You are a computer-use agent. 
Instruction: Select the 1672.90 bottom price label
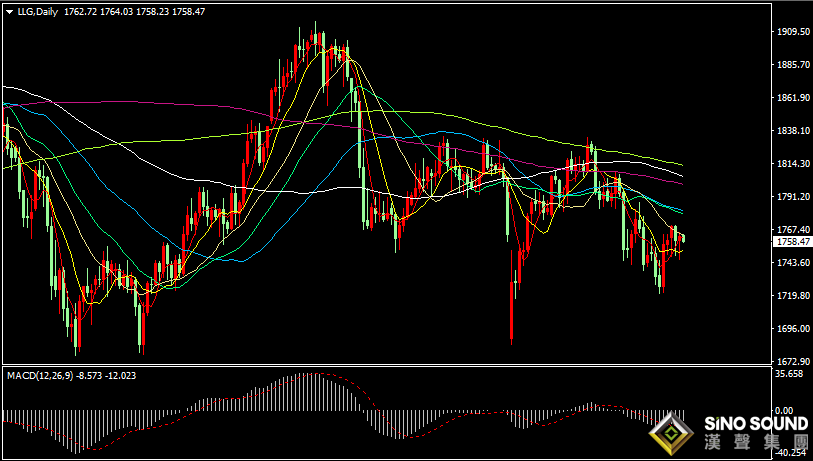click(793, 361)
